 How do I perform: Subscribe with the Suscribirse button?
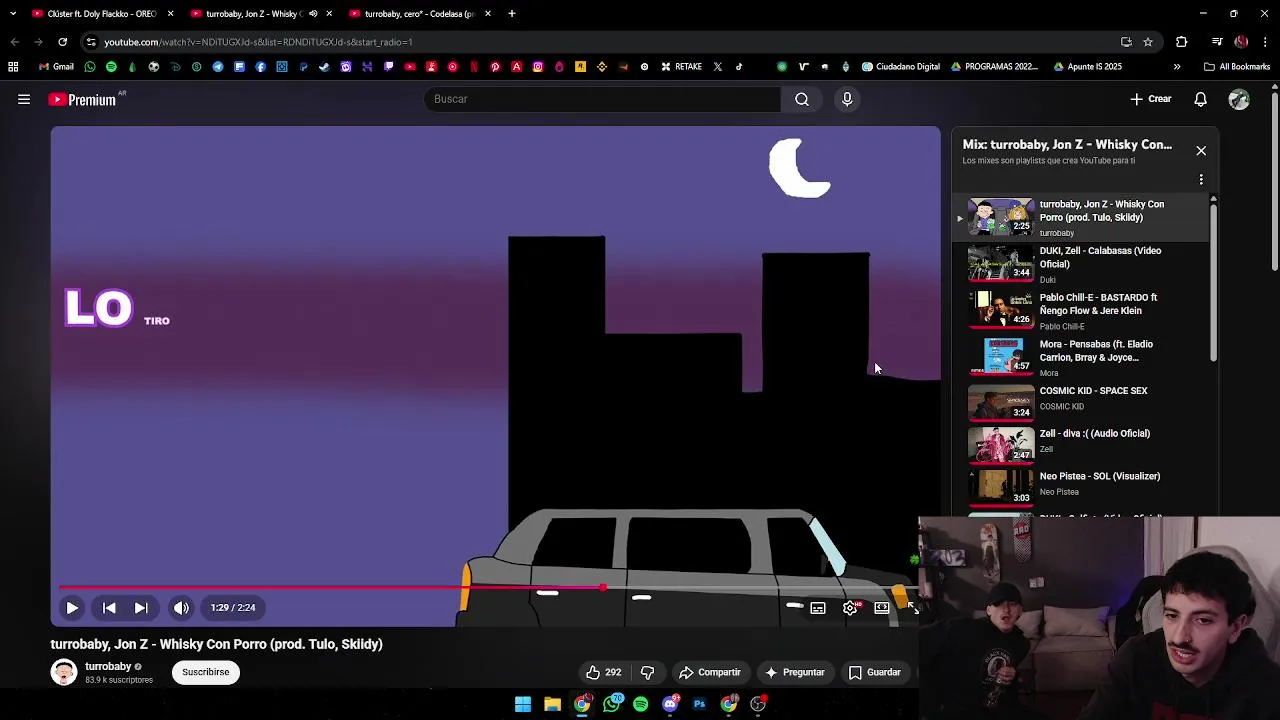pos(206,672)
